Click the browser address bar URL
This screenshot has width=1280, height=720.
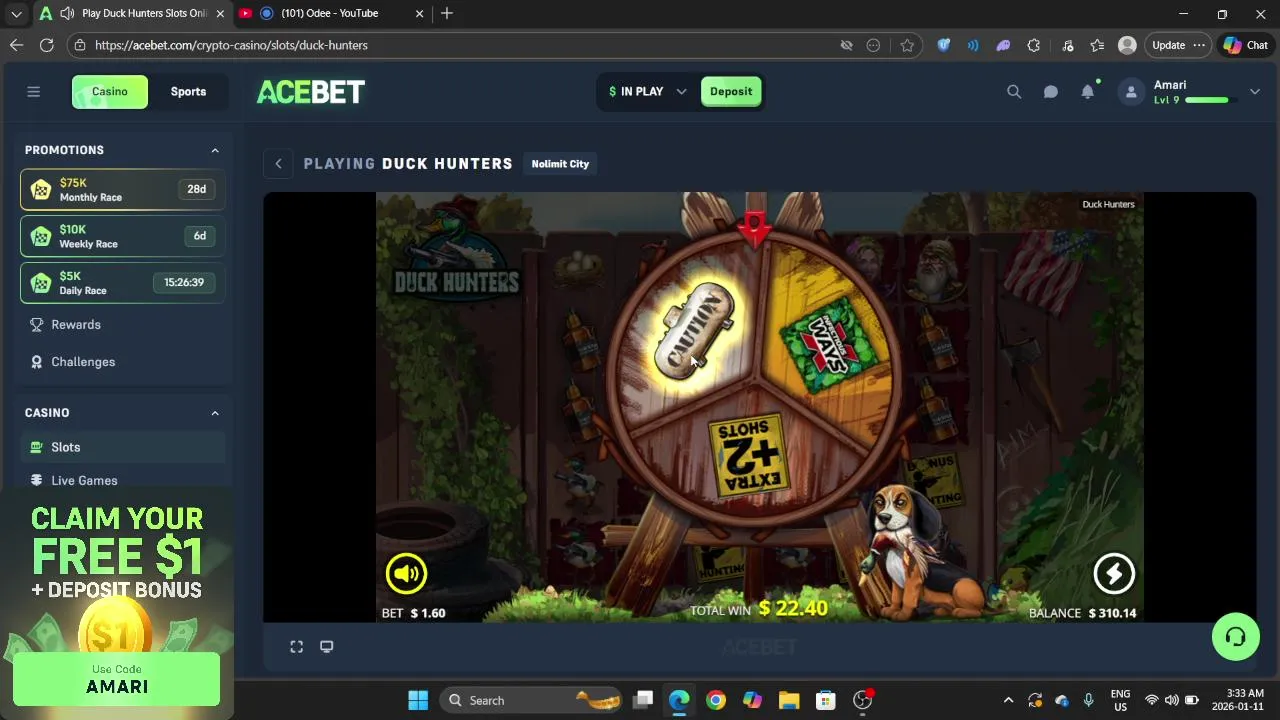pyautogui.click(x=232, y=45)
